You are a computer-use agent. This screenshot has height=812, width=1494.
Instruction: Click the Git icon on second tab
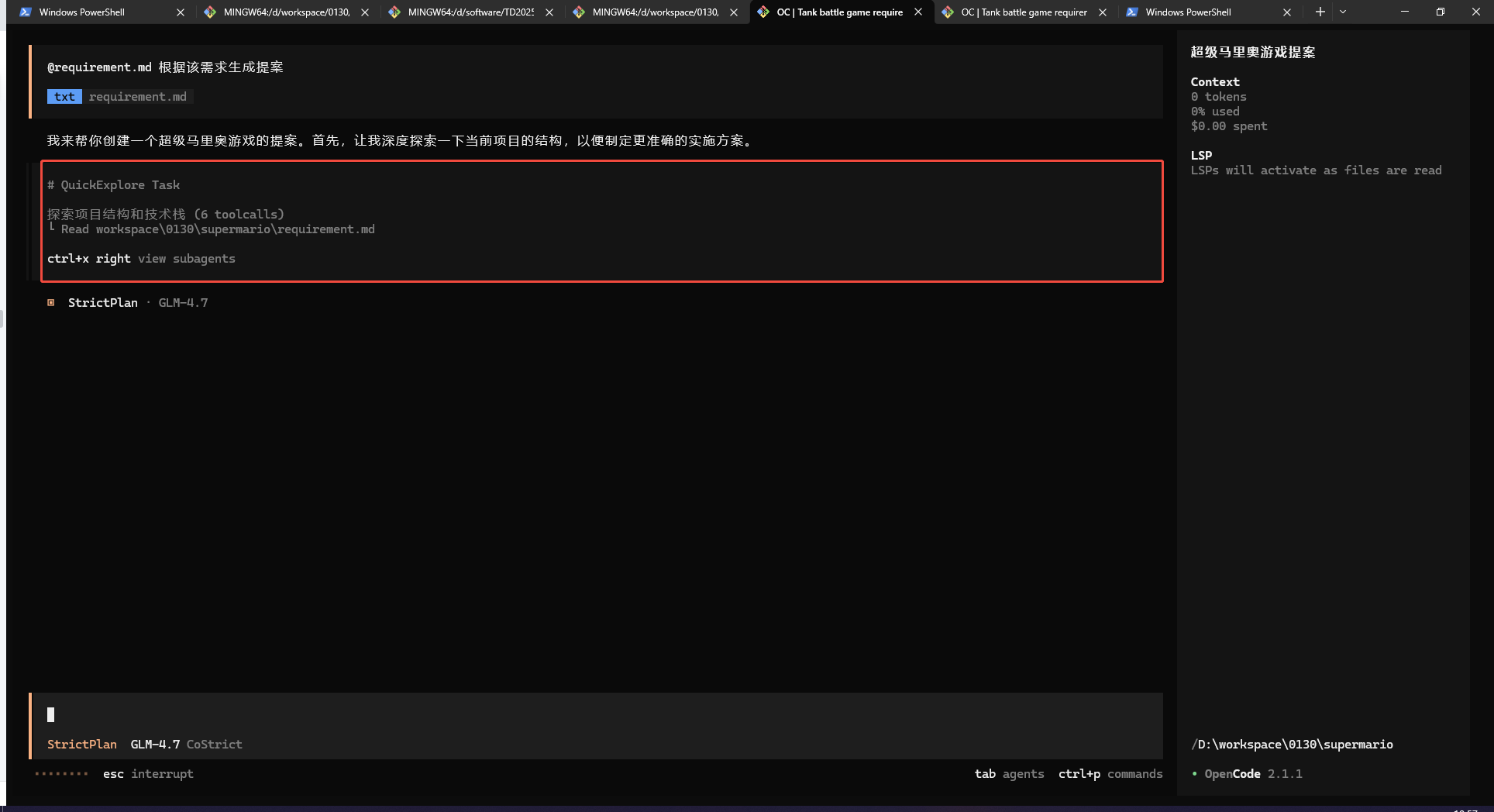(x=210, y=12)
